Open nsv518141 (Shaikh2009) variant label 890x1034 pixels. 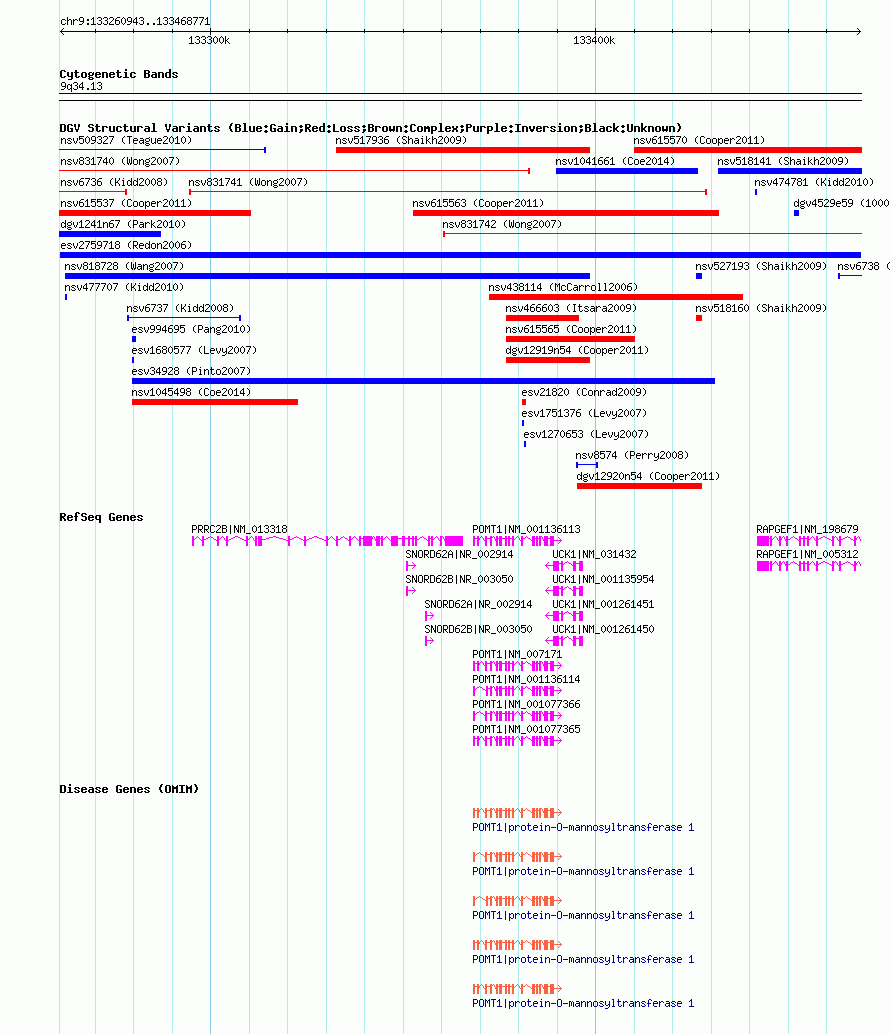783,162
